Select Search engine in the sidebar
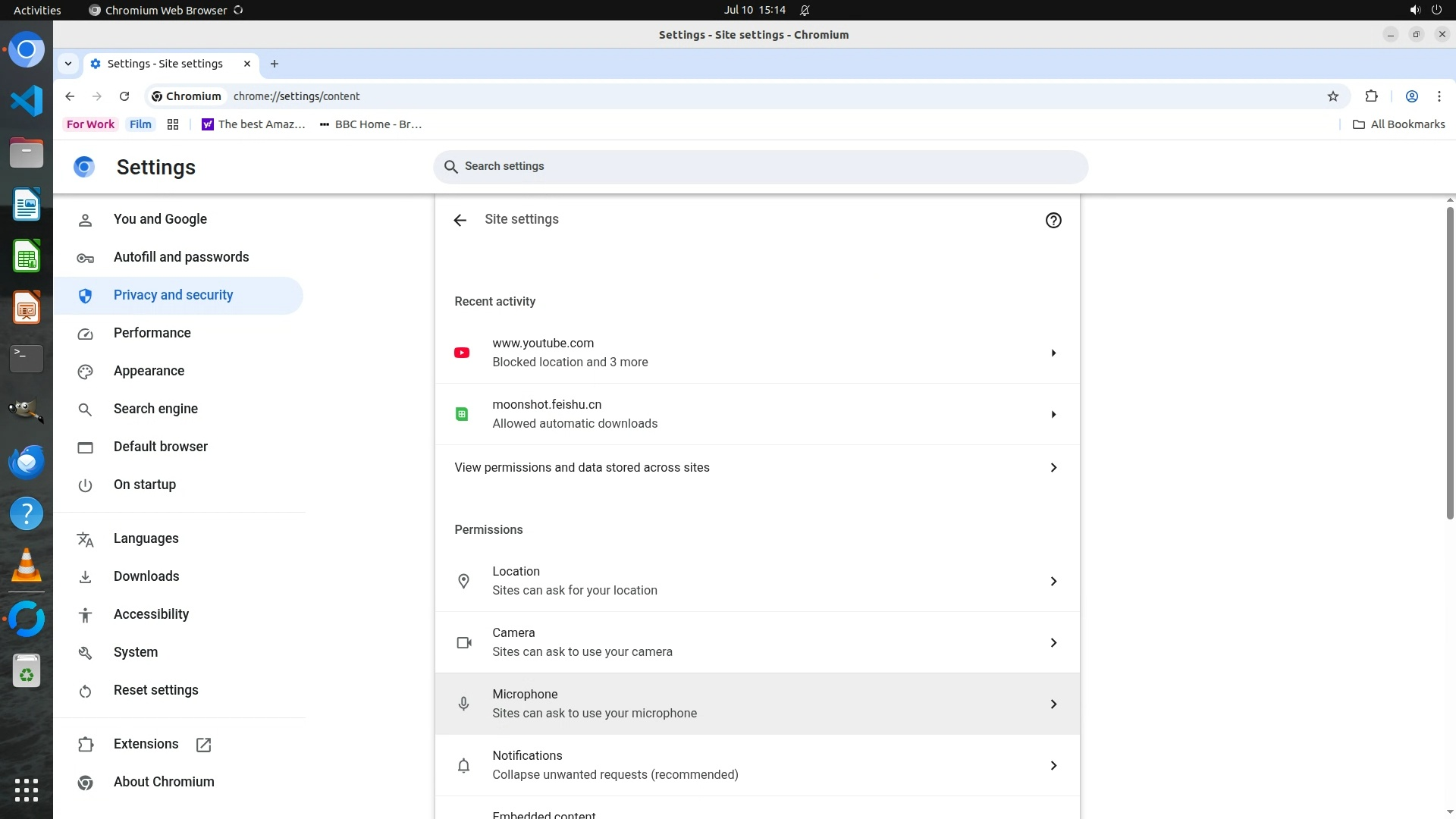 tap(155, 409)
